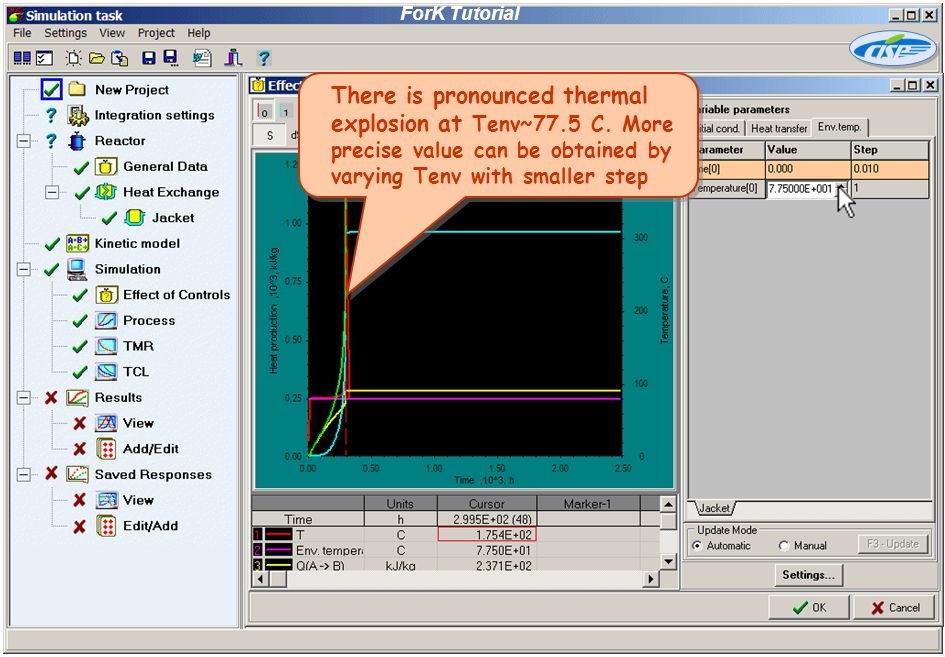Click the checklist window toolbar icon
This screenshot has width=945, height=657.
coord(45,58)
